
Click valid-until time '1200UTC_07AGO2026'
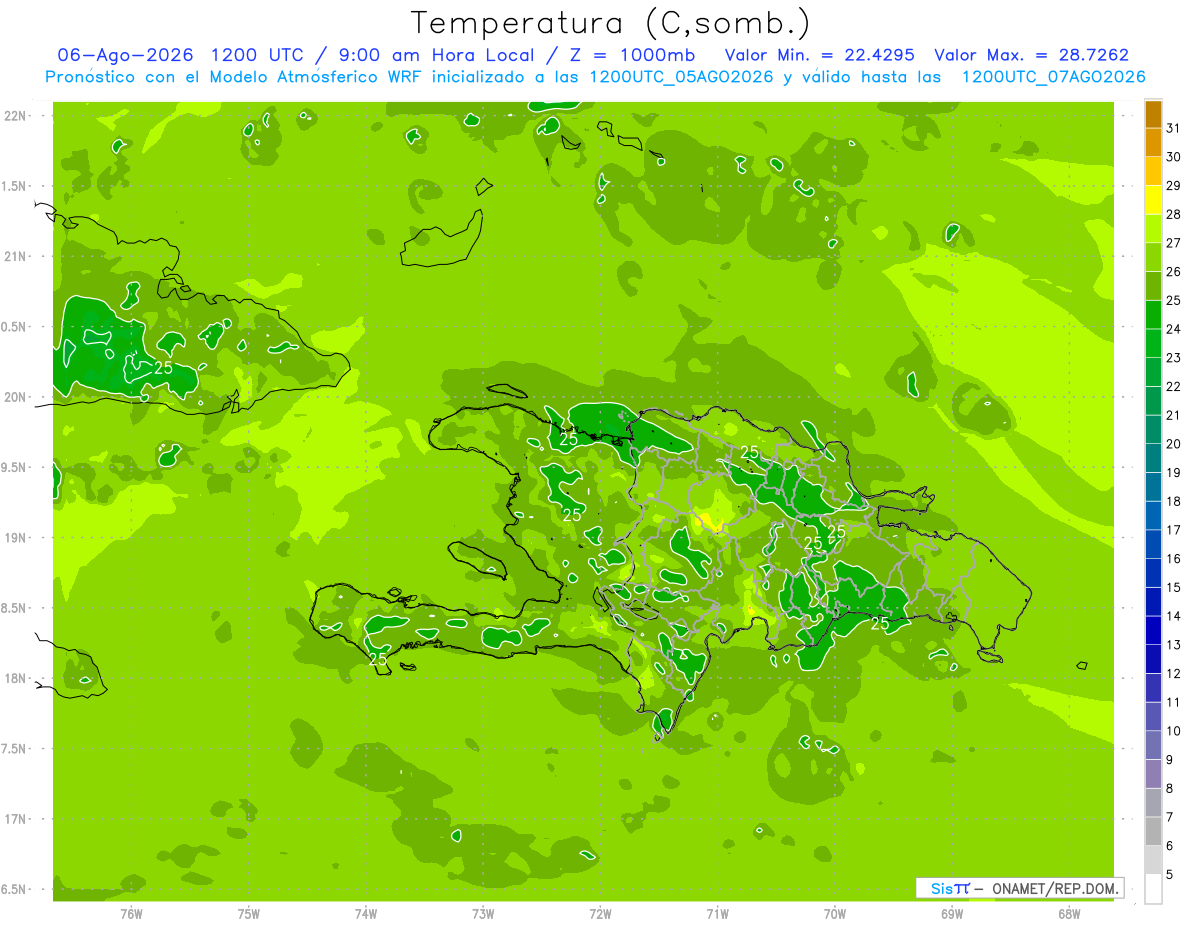tap(1053, 77)
